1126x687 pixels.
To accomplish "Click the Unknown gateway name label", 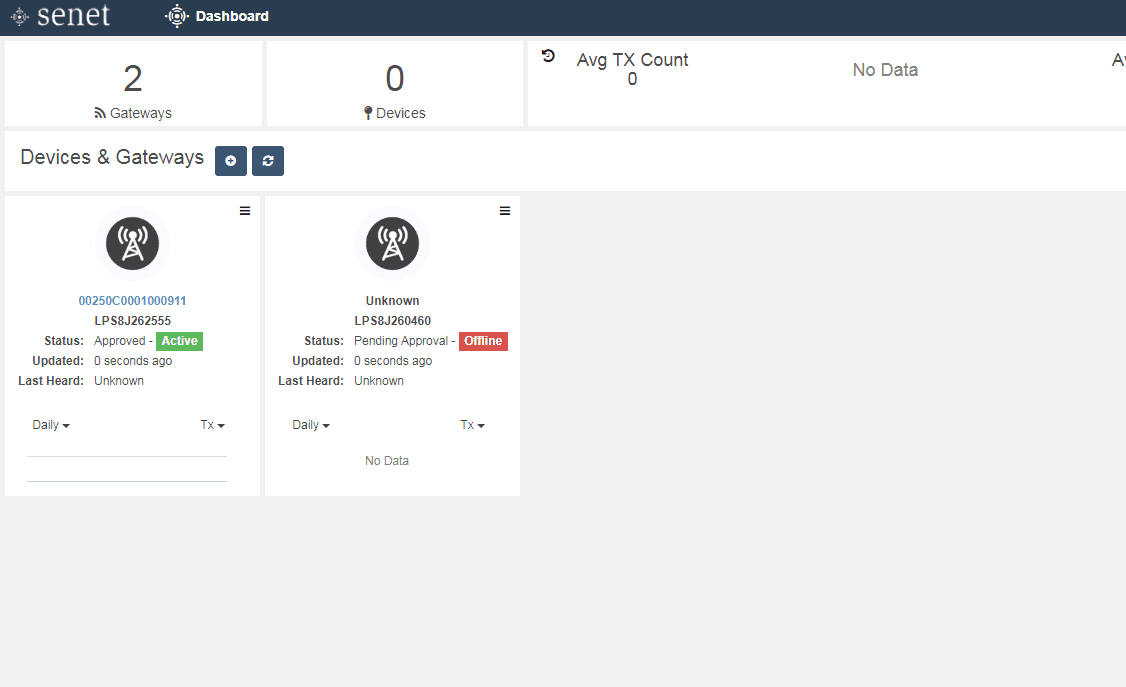I will tap(393, 301).
